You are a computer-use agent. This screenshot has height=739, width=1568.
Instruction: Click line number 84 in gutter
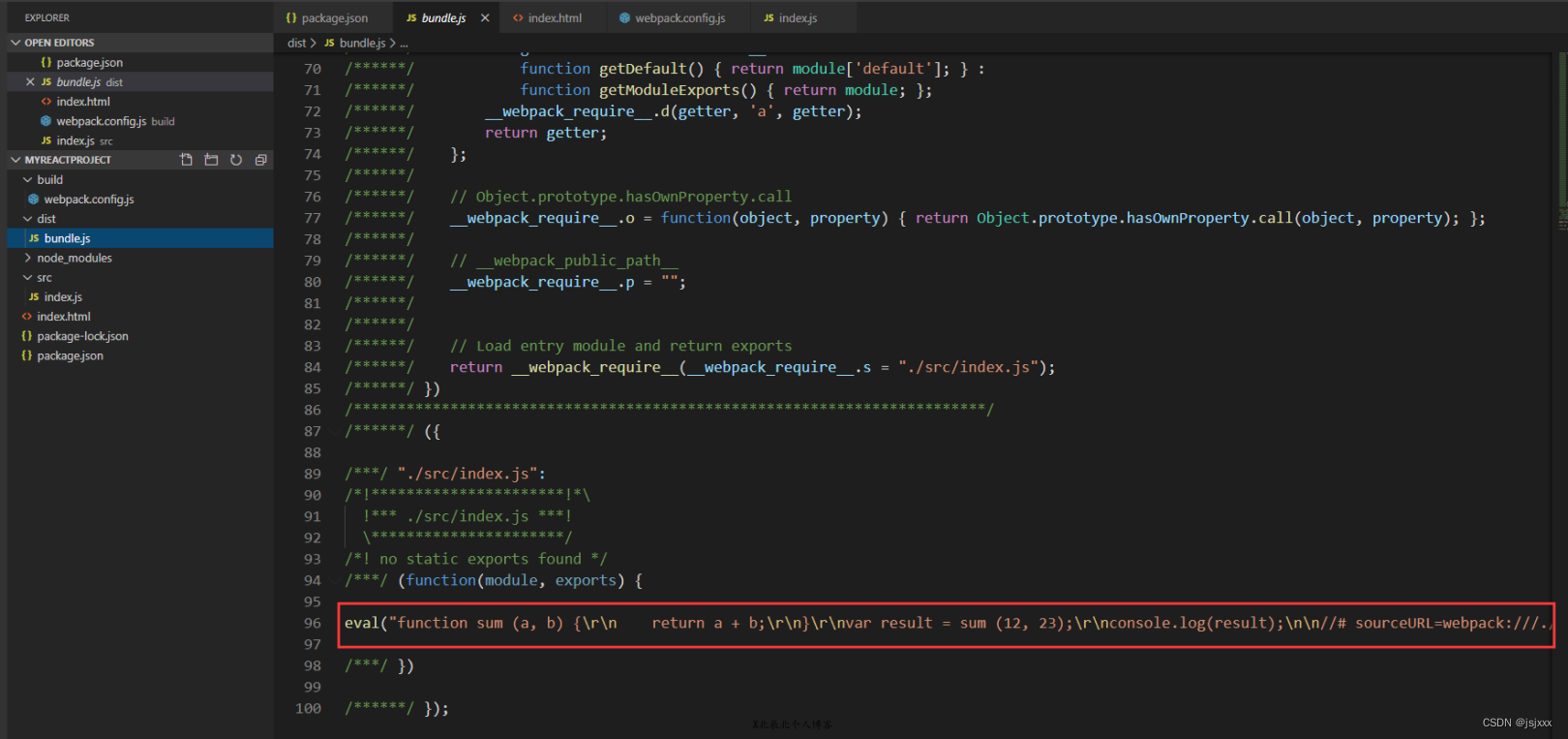click(x=312, y=367)
